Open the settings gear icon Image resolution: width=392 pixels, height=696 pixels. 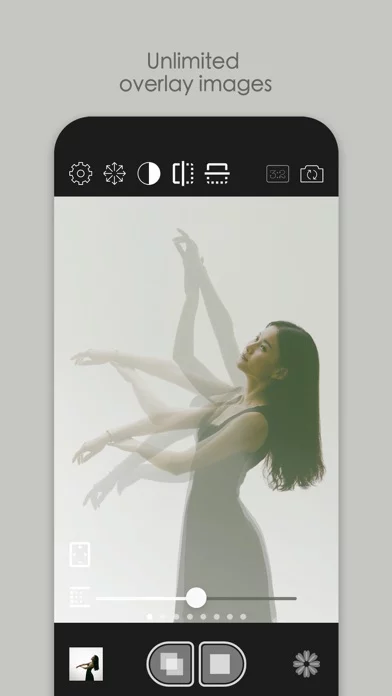pos(81,174)
